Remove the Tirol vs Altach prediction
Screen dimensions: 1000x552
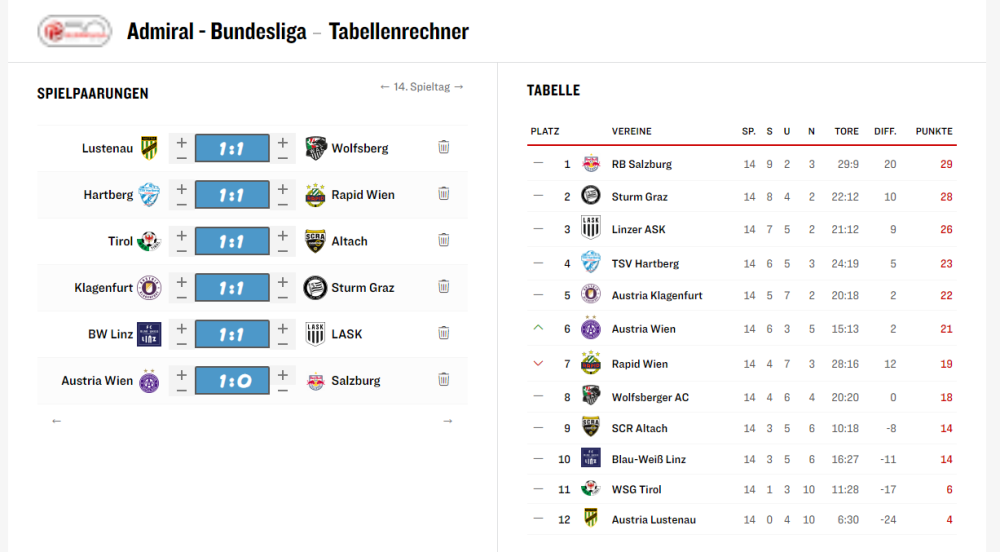[443, 240]
